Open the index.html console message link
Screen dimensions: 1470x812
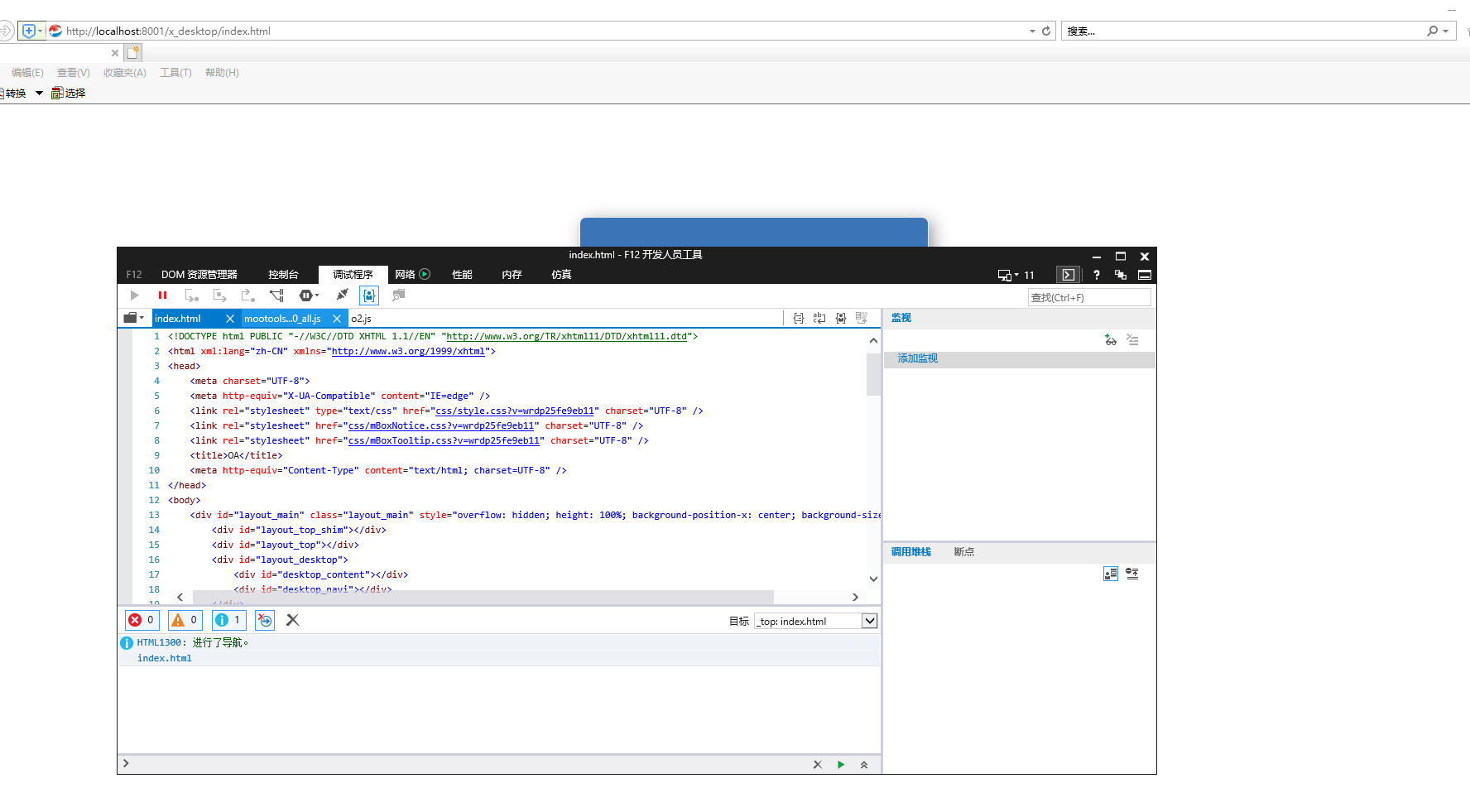[x=164, y=659]
